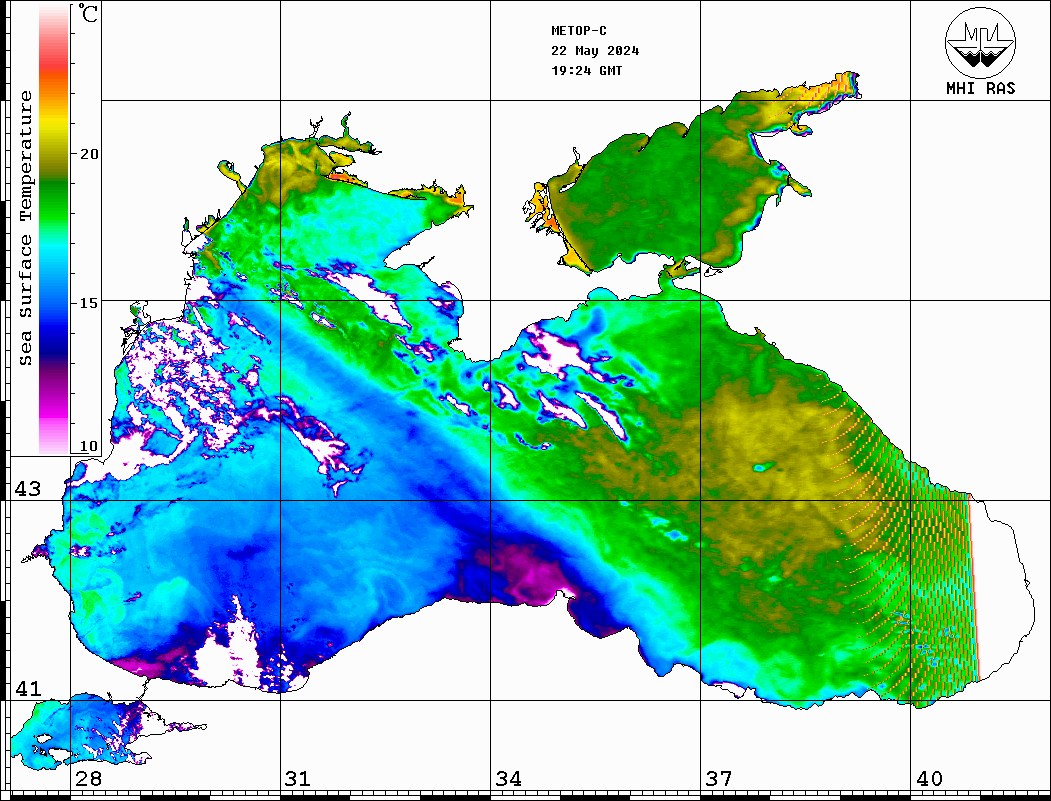Click the small cyan spot in yellow warm region
The height and width of the screenshot is (801, 1051).
click(761, 467)
